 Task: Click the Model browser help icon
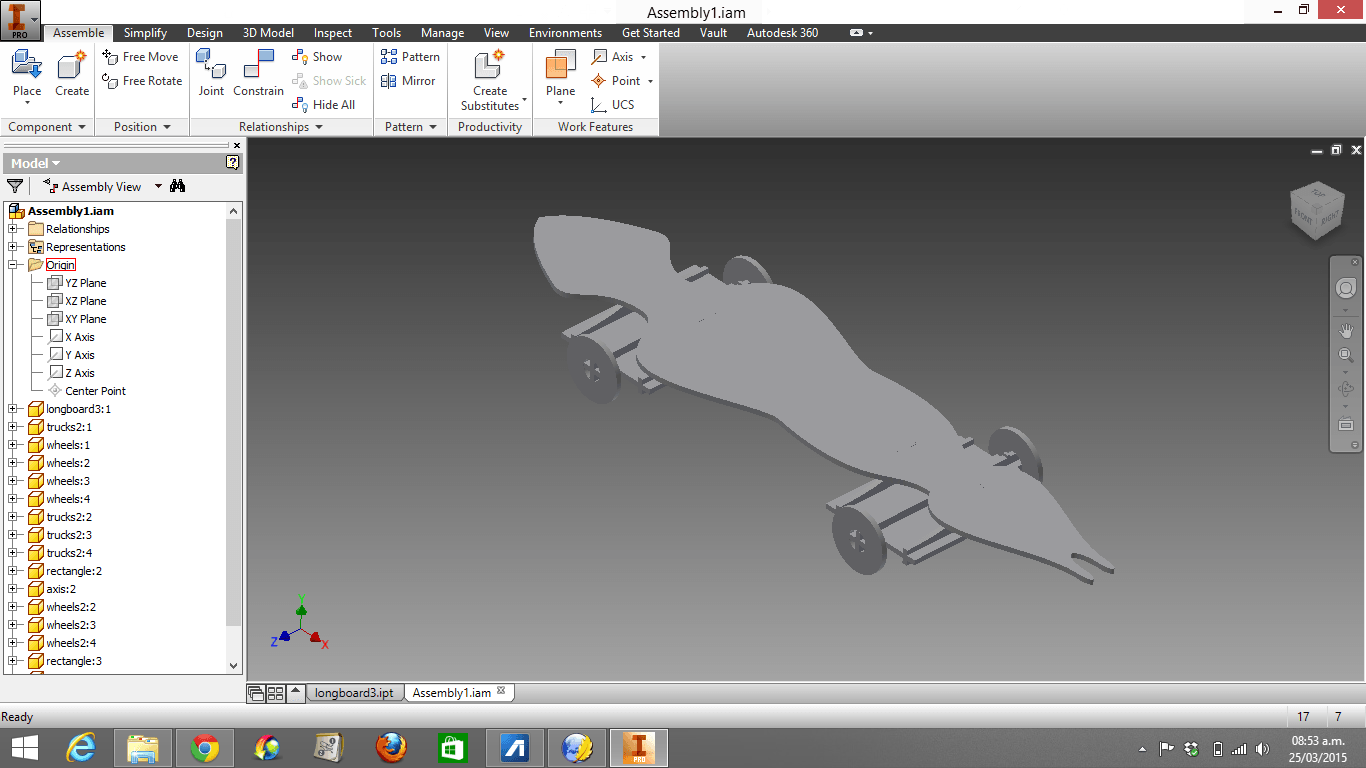coord(233,162)
